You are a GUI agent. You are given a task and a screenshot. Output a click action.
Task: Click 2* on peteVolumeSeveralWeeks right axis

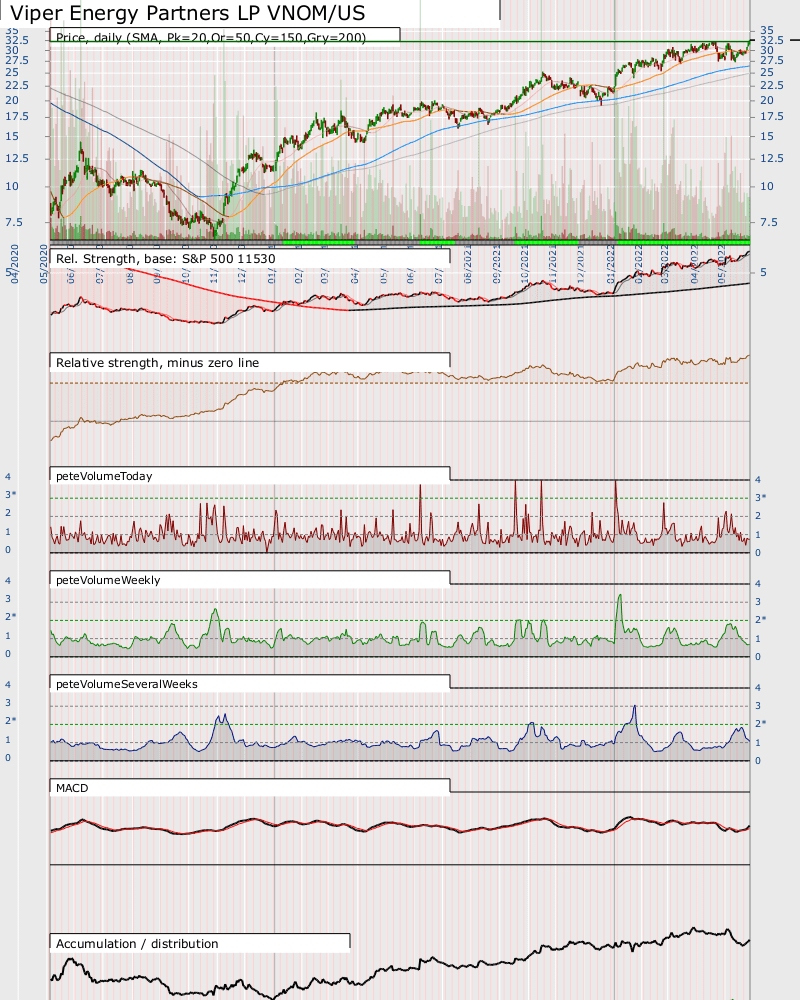click(x=760, y=723)
